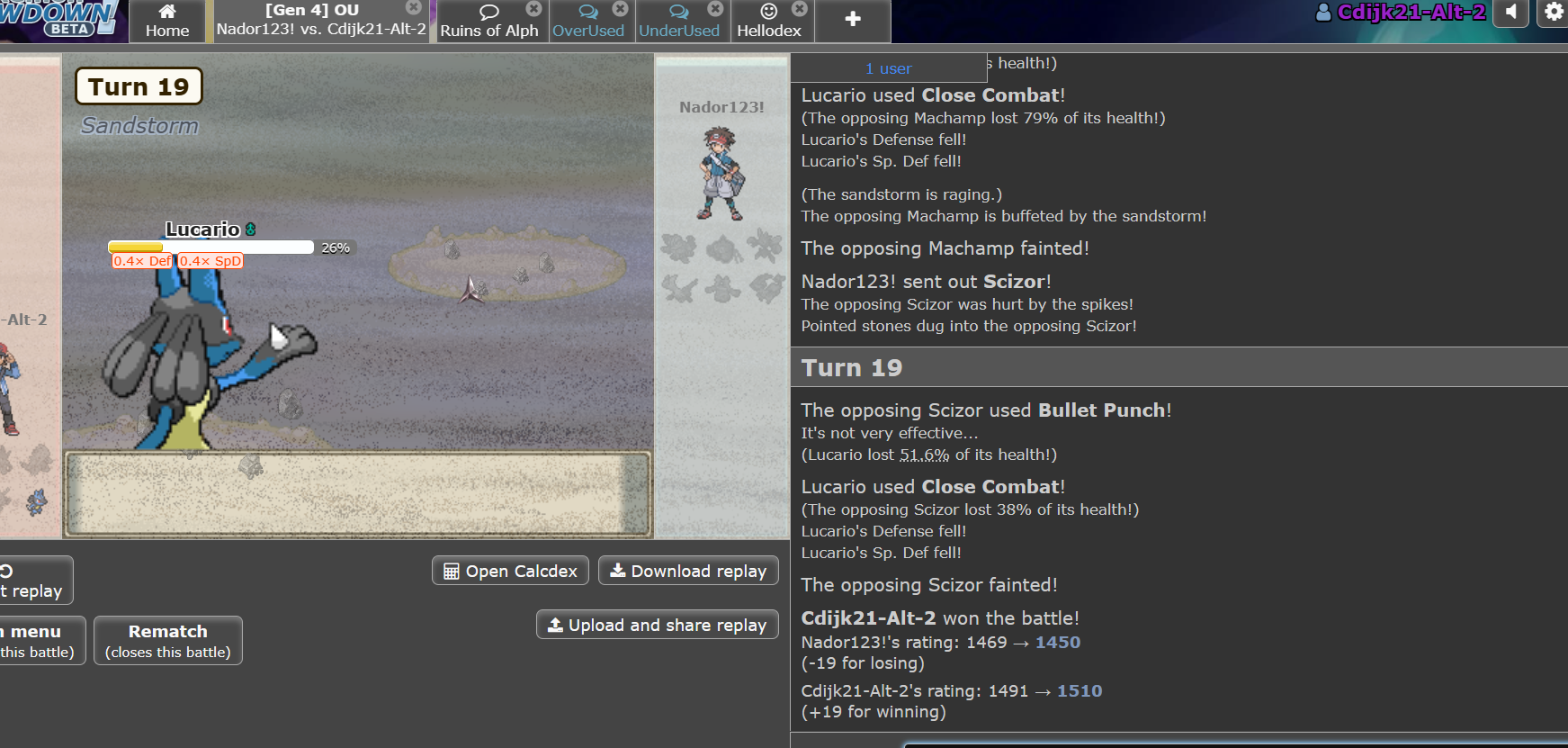Image resolution: width=1568 pixels, height=748 pixels.
Task: Click the Turn 19 badge in battle view
Action: click(139, 86)
